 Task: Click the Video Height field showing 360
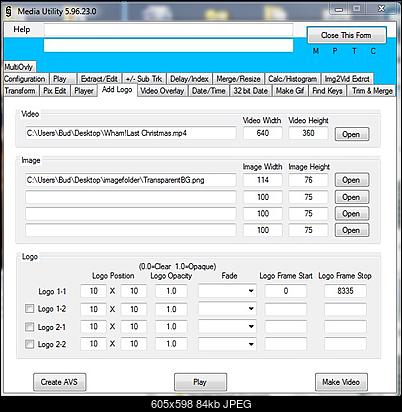pos(308,133)
